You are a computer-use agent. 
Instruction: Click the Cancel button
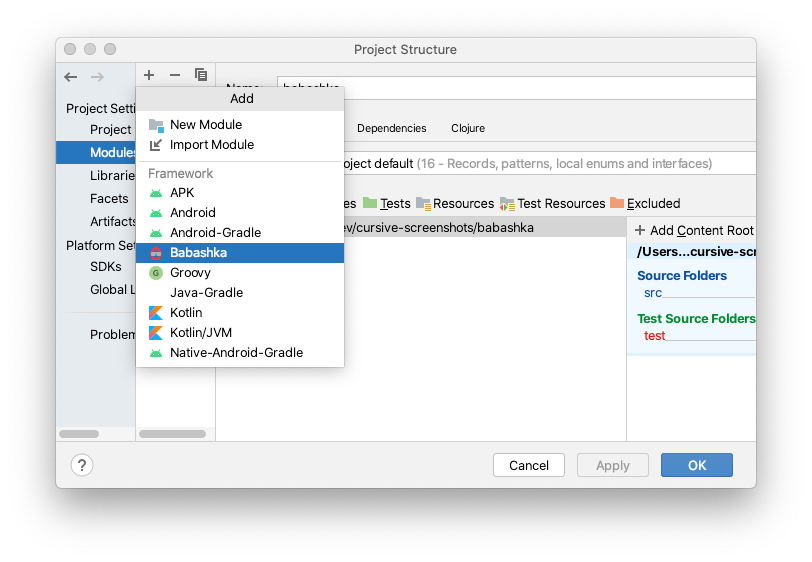[x=529, y=465]
